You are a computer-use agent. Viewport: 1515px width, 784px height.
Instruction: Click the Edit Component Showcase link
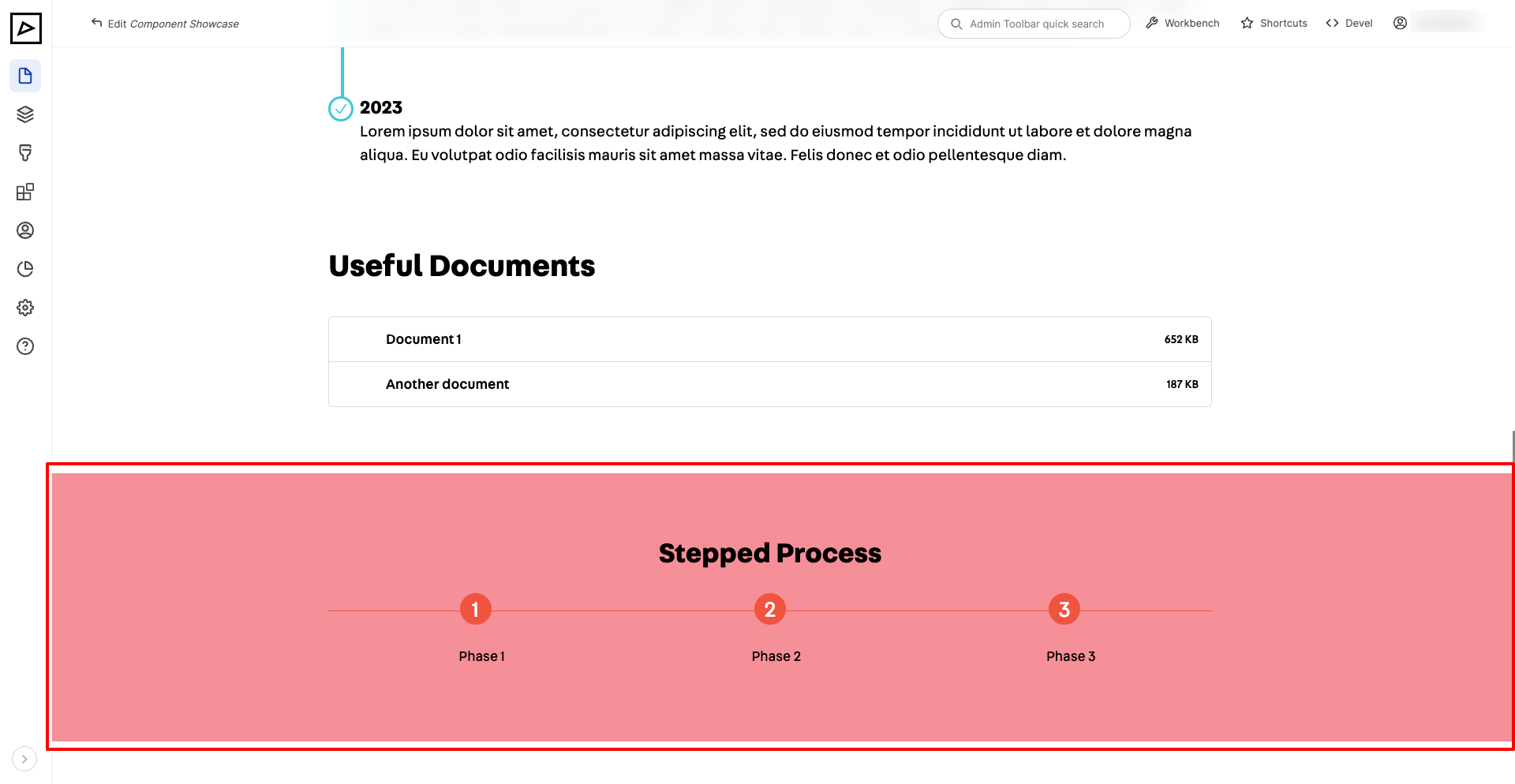coord(164,24)
